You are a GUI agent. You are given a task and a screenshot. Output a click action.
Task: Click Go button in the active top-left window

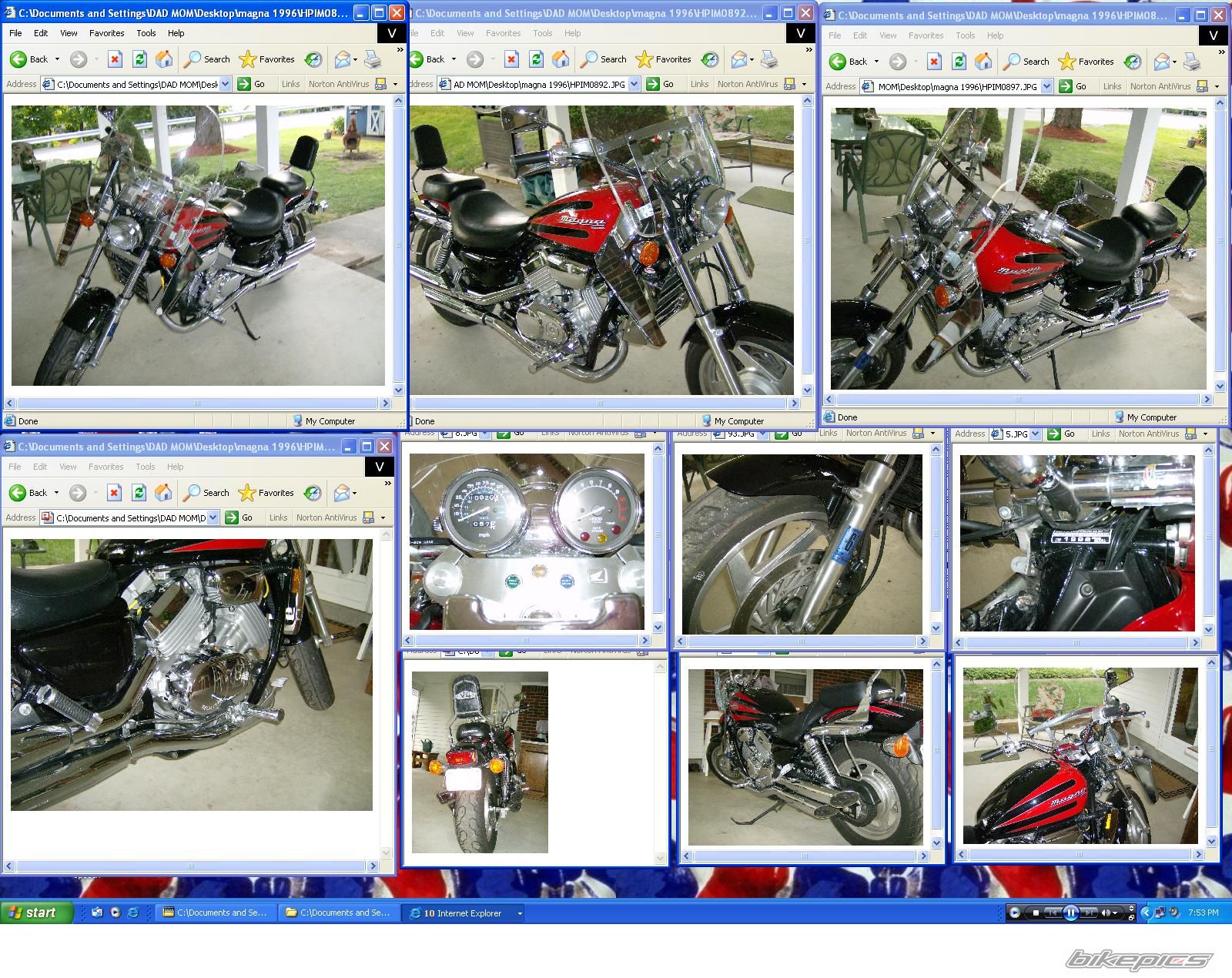tap(251, 85)
